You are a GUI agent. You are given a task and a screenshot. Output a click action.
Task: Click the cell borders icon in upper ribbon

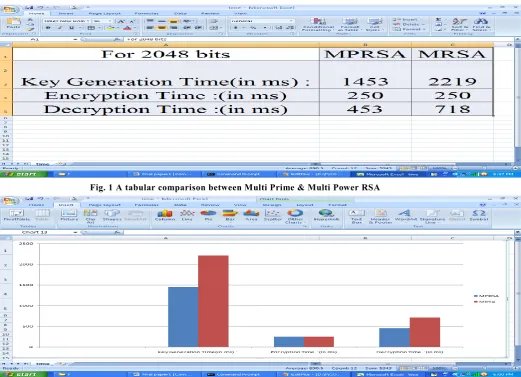[x=91, y=28]
